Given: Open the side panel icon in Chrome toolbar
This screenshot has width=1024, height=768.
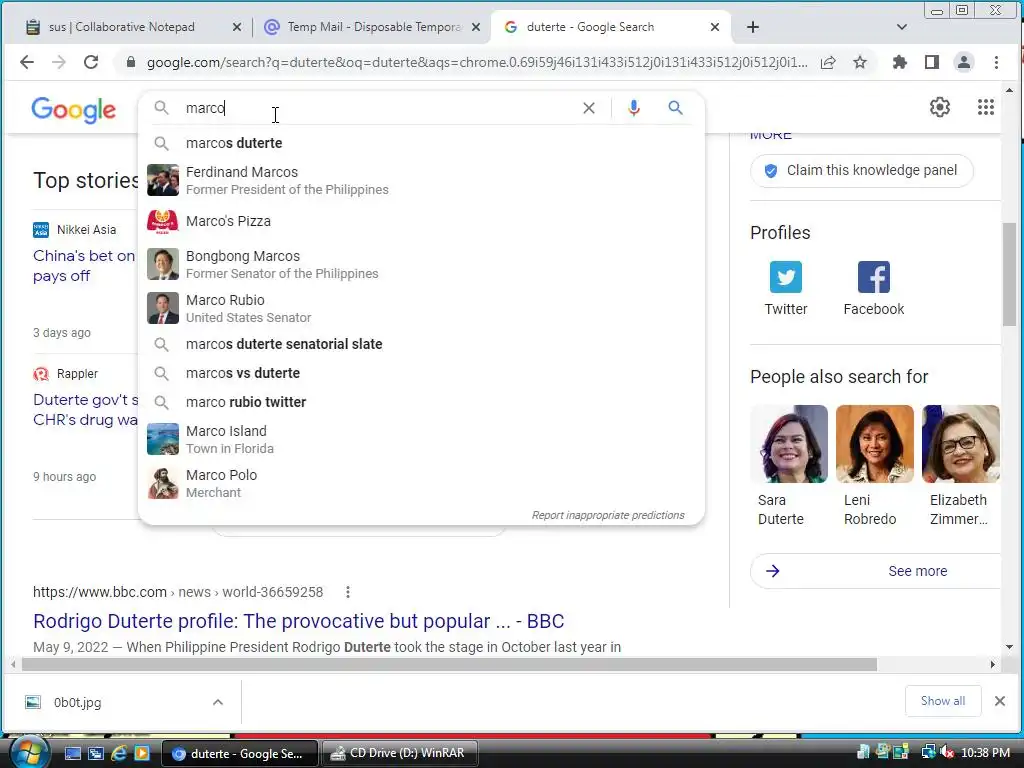Looking at the screenshot, I should coord(932,62).
